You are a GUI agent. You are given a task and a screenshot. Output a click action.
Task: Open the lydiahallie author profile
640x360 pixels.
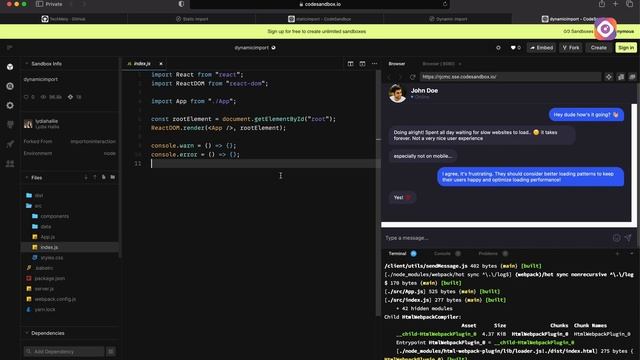[47, 121]
